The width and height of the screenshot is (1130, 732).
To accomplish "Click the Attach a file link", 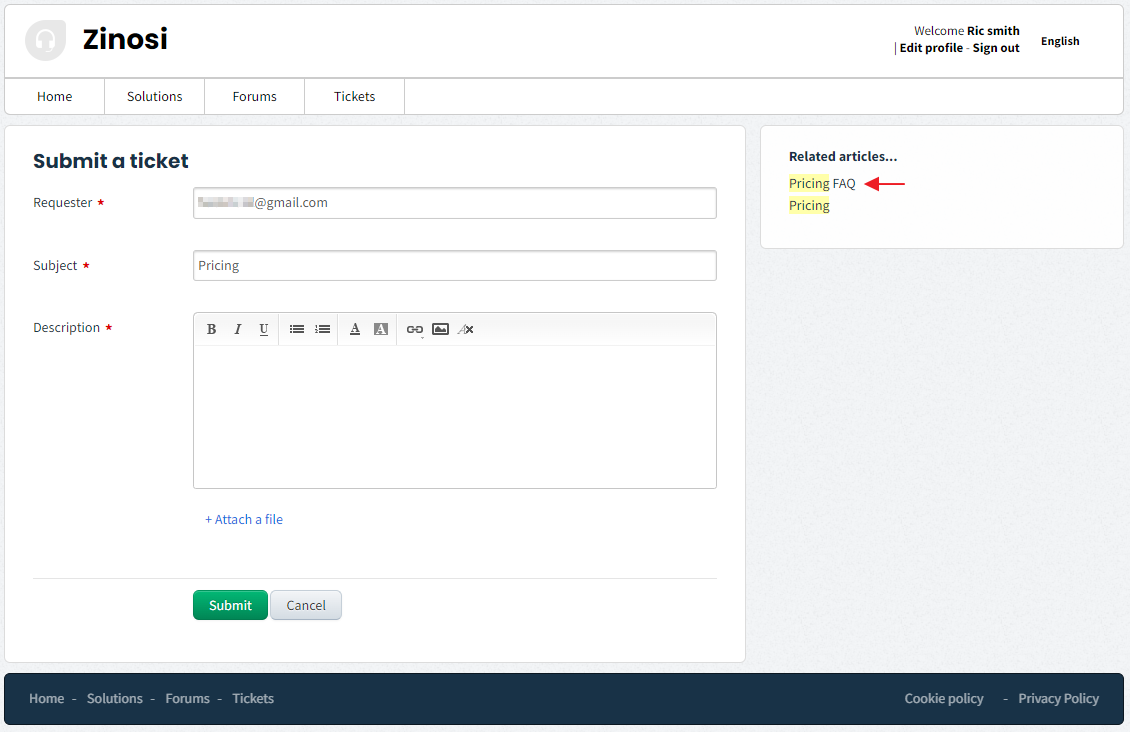I will 244,519.
